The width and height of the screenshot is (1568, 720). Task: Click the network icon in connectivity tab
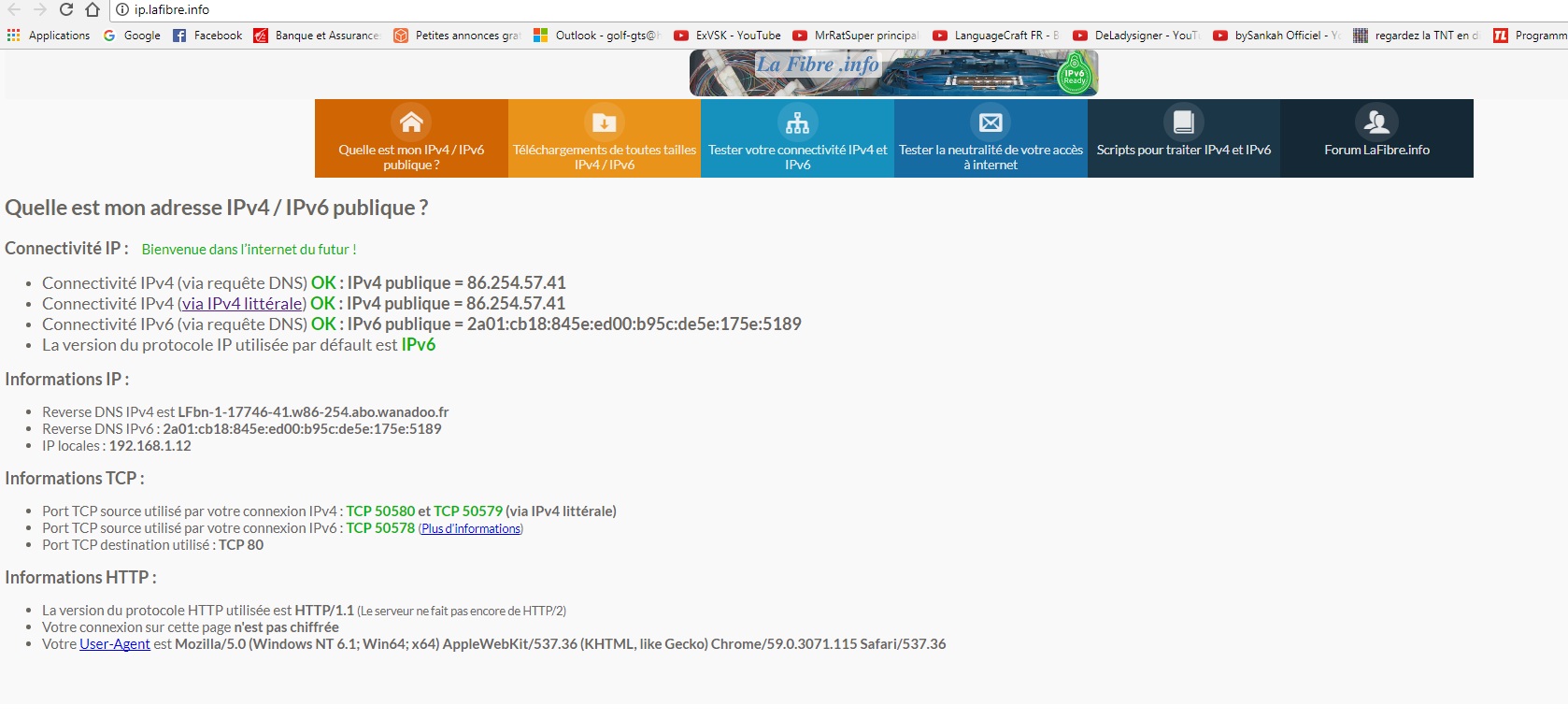pyautogui.click(x=797, y=122)
